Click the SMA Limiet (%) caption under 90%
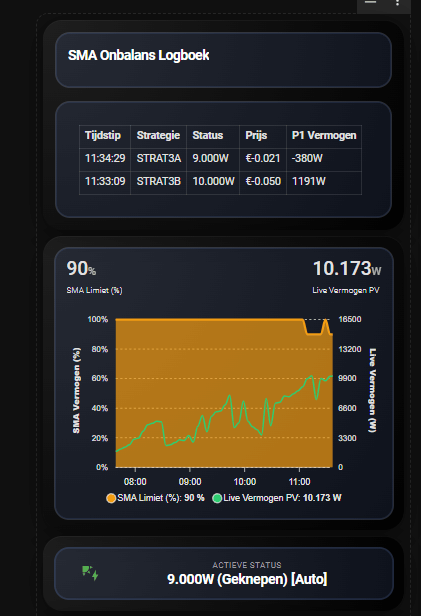Viewport: 421px width, 616px height. tap(94, 290)
